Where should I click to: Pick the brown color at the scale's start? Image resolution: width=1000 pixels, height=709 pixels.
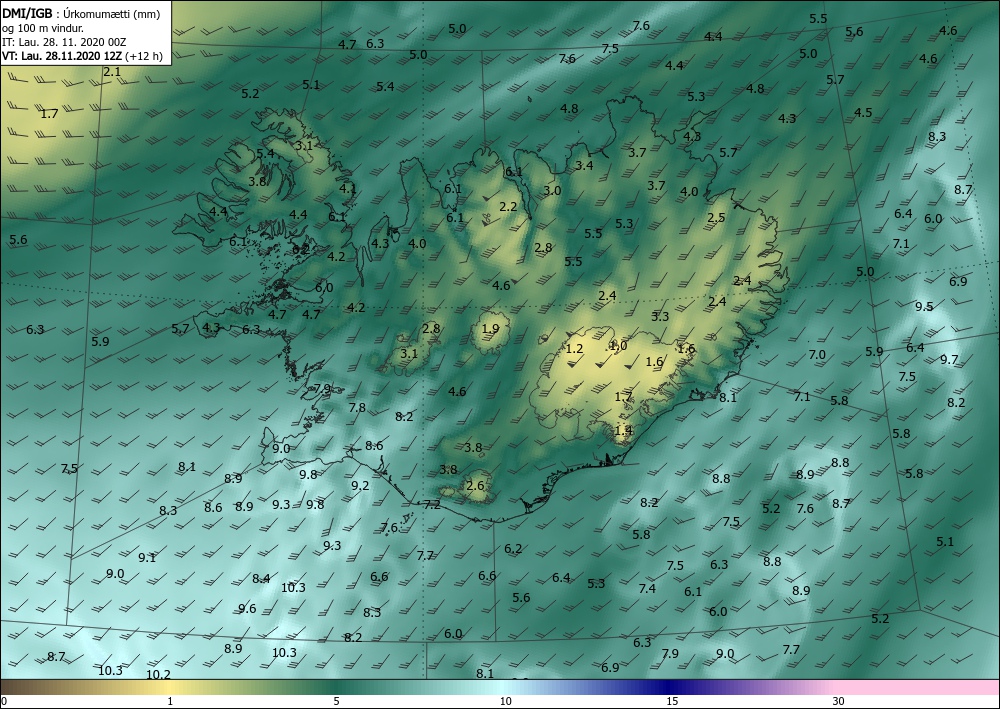[x=13, y=687]
